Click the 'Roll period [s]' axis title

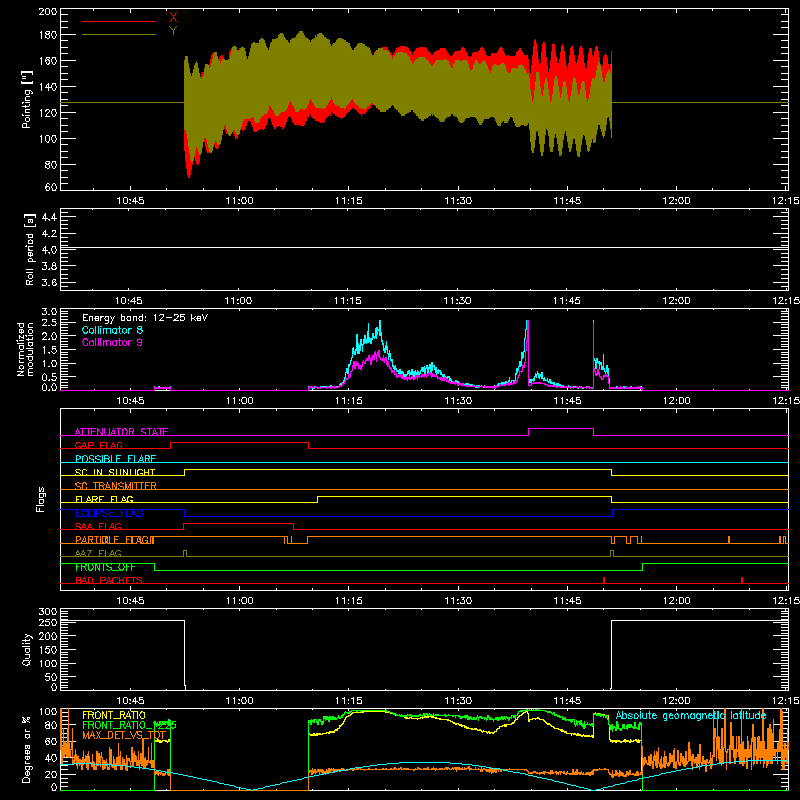click(x=30, y=249)
